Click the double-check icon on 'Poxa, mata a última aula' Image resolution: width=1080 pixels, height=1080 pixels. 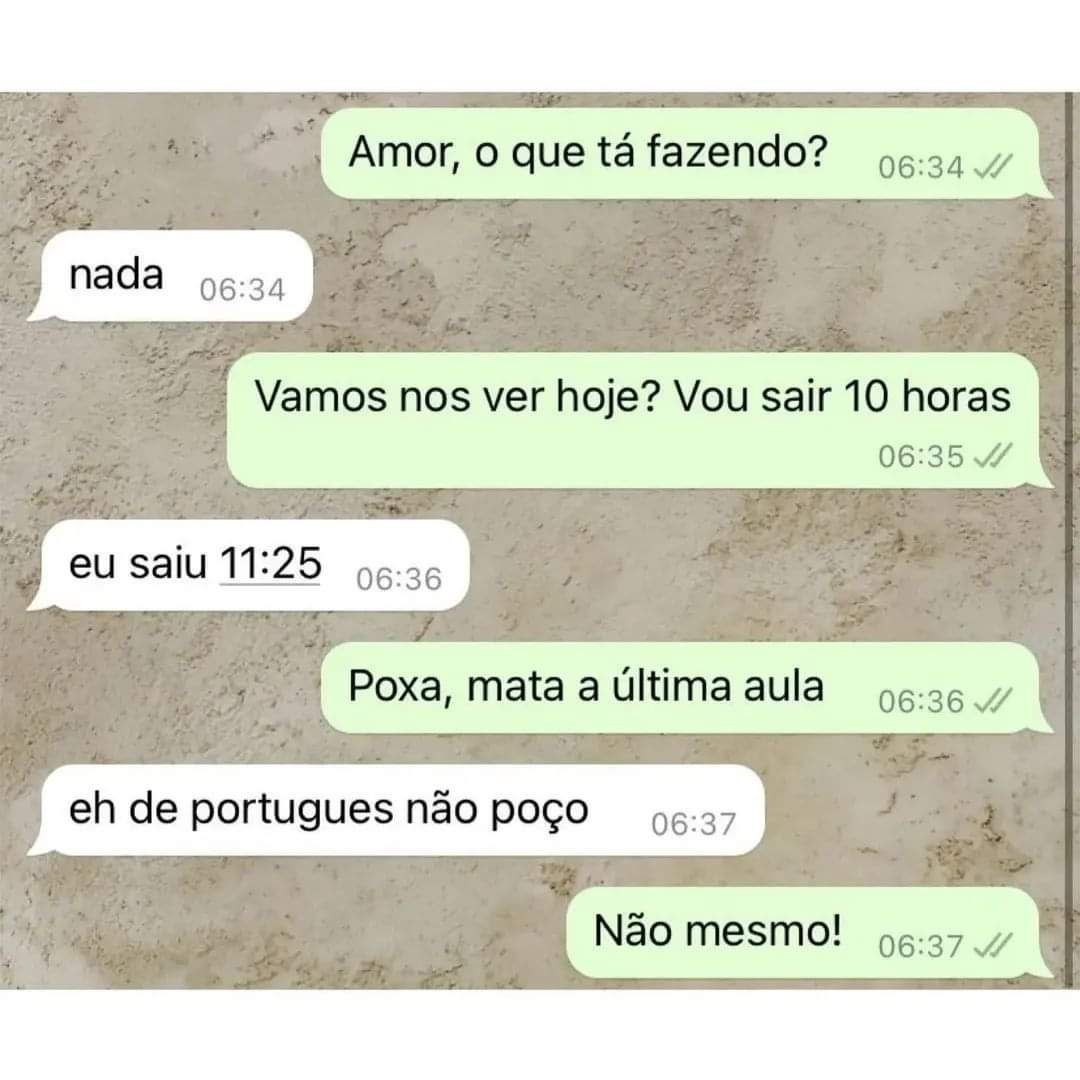pos(993,700)
